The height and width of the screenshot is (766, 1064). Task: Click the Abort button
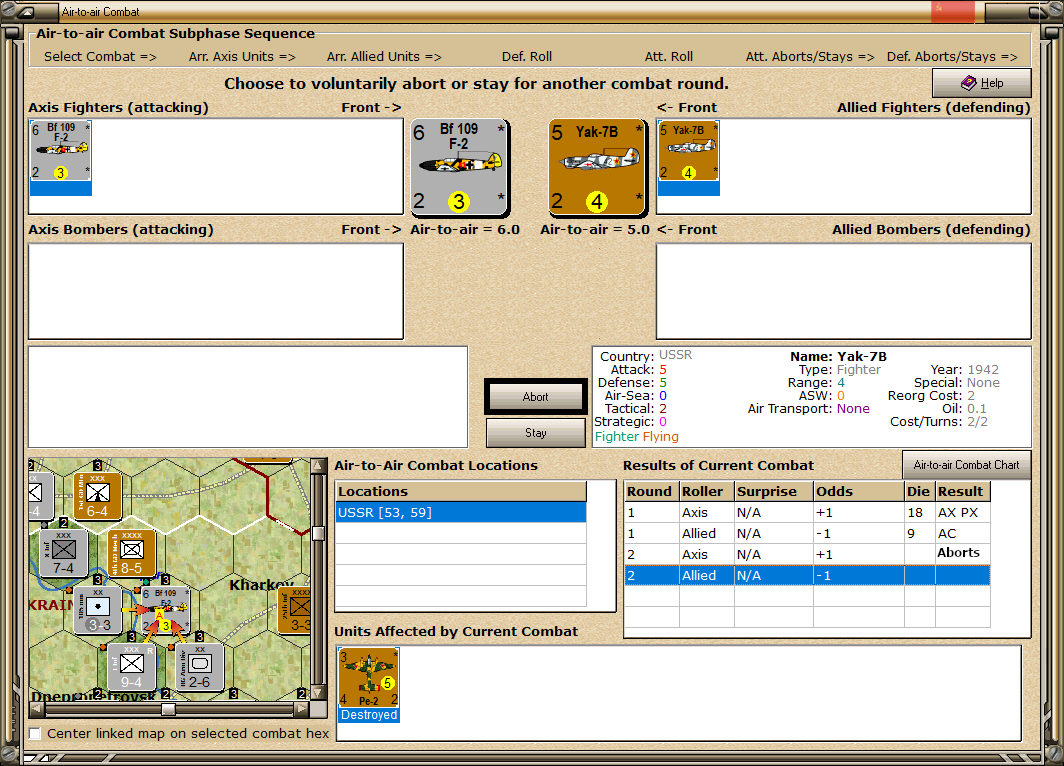[x=535, y=397]
